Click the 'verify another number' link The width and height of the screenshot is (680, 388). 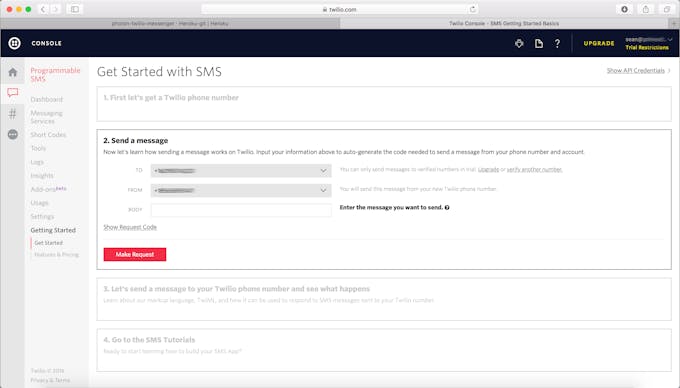pyautogui.click(x=534, y=170)
